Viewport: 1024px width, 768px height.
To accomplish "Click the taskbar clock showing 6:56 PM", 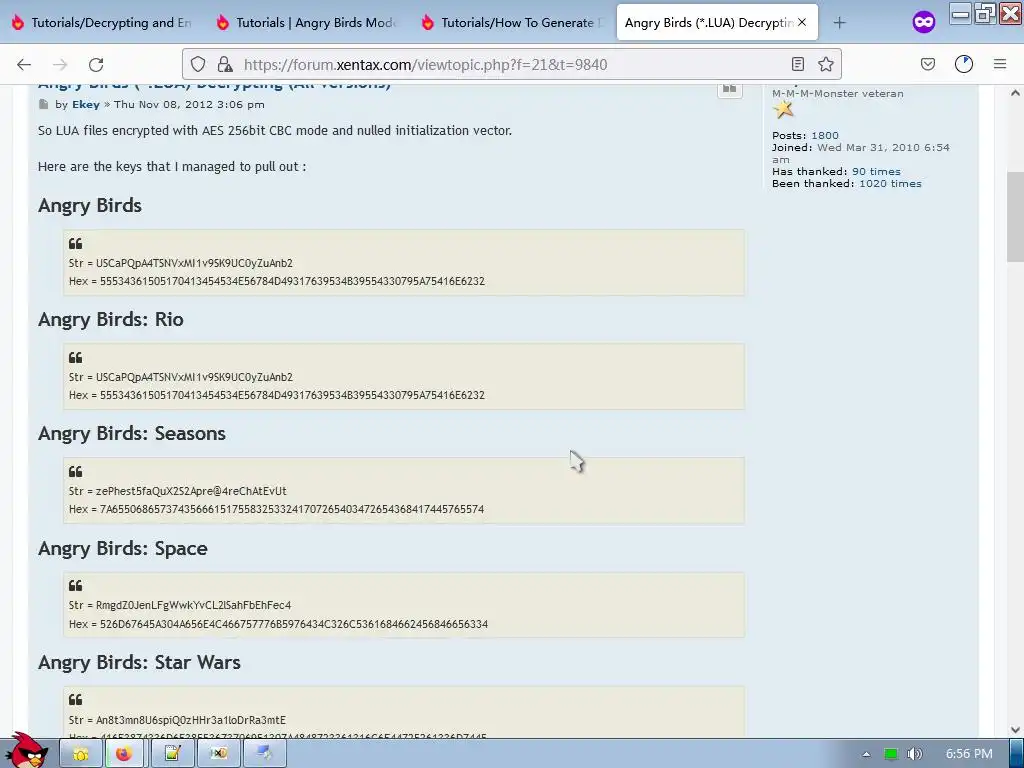I will click(x=969, y=754).
